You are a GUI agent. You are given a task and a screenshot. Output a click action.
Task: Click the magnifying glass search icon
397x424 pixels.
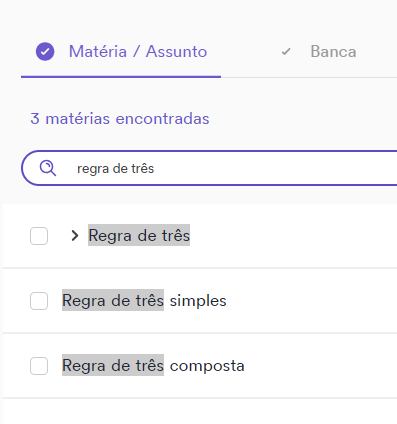(48, 168)
